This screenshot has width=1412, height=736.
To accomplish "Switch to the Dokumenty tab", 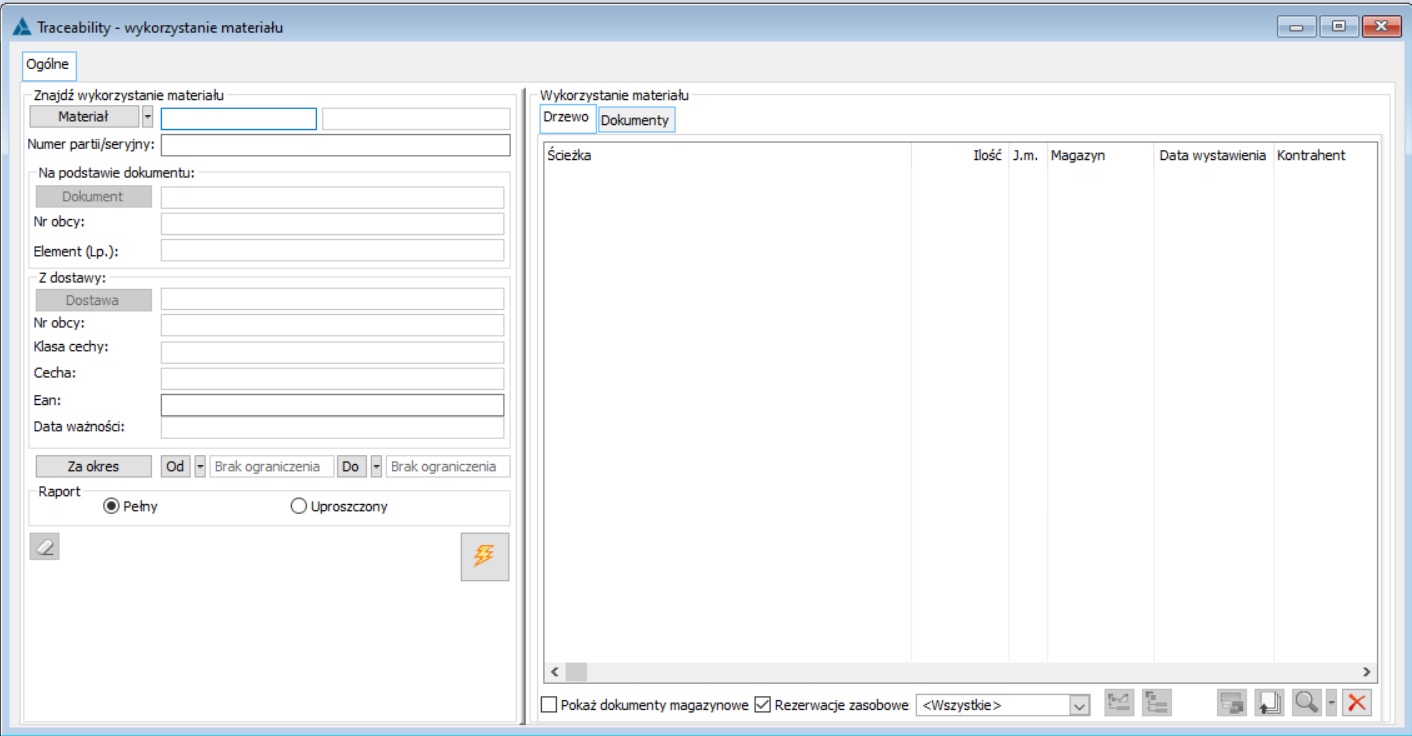I will (635, 120).
